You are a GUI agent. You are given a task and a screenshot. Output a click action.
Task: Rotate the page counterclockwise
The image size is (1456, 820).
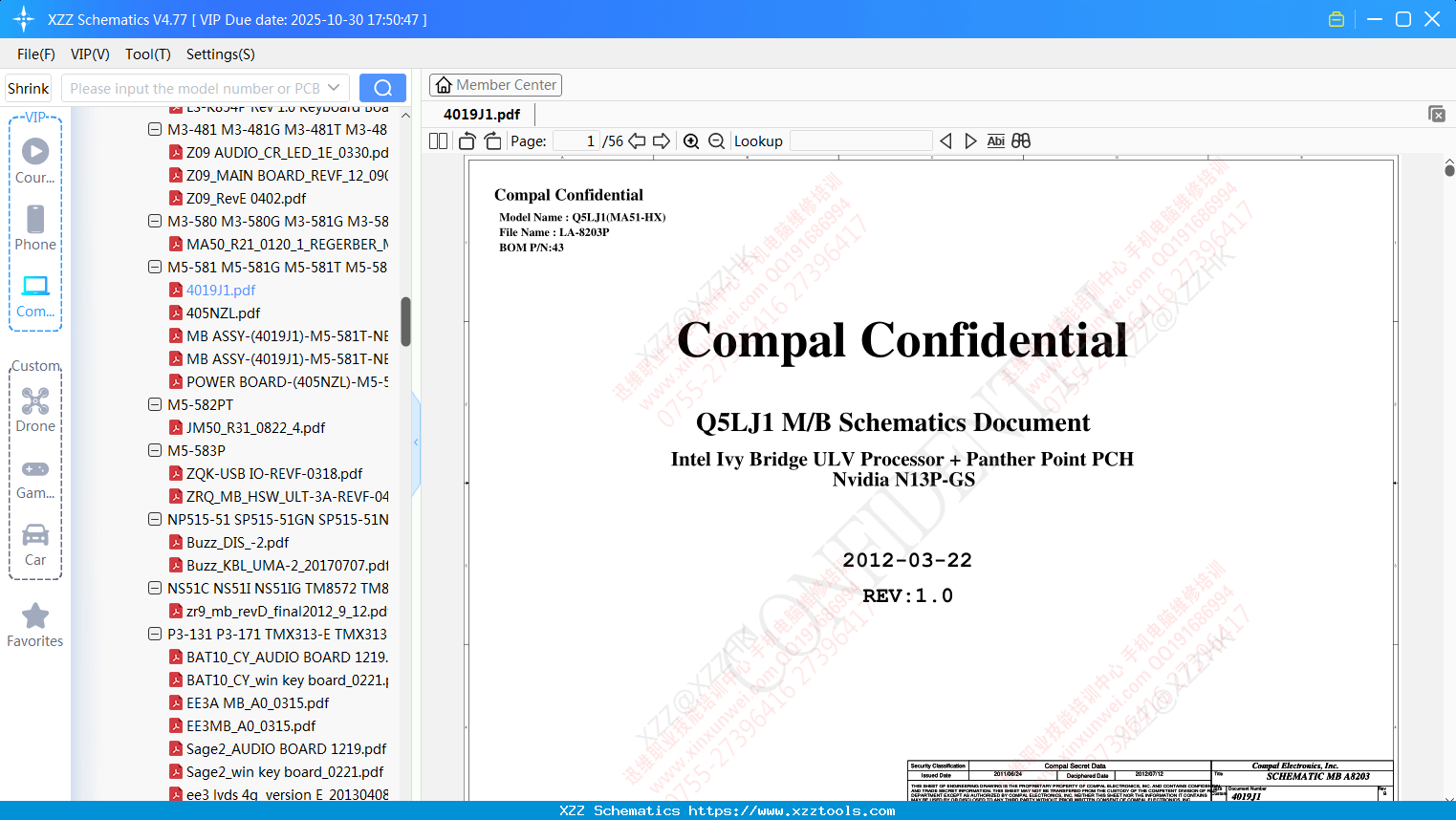[x=467, y=141]
